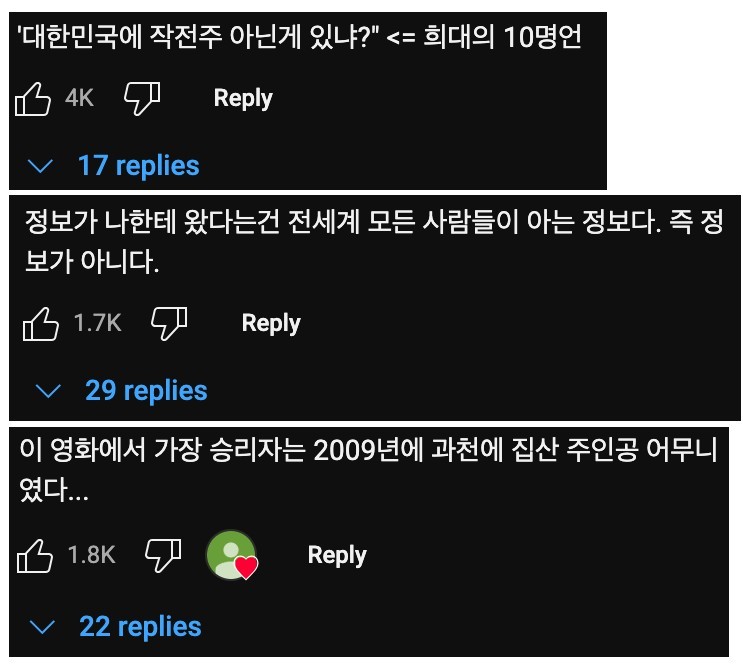
Task: Reply to the '이 영화에서' comment
Action: pyautogui.click(x=337, y=555)
